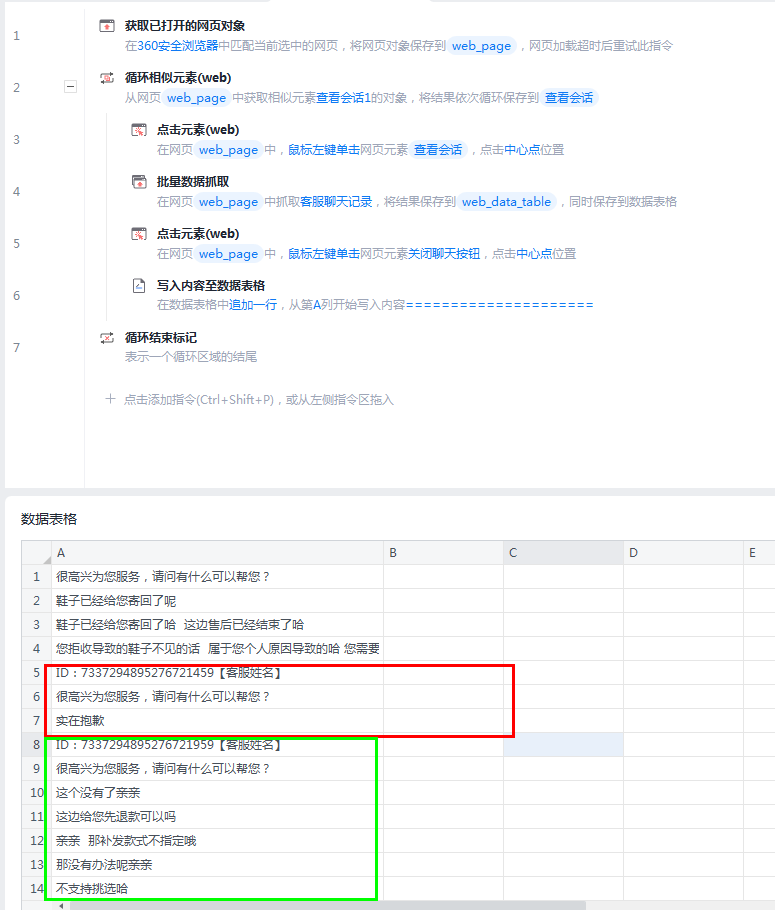Open the 360安全浏览器 browser option link
Screen dimensions: 775x910
[178, 46]
